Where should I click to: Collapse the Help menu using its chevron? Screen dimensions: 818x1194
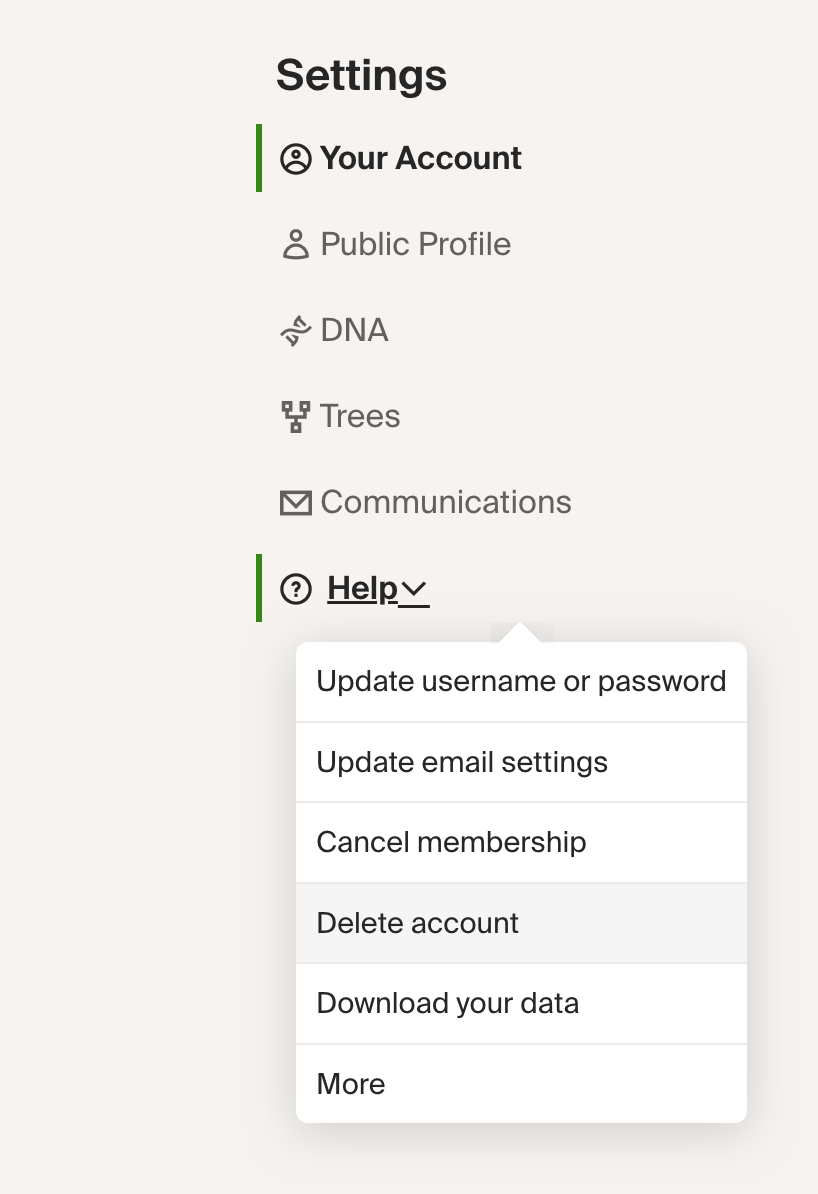pyautogui.click(x=414, y=589)
